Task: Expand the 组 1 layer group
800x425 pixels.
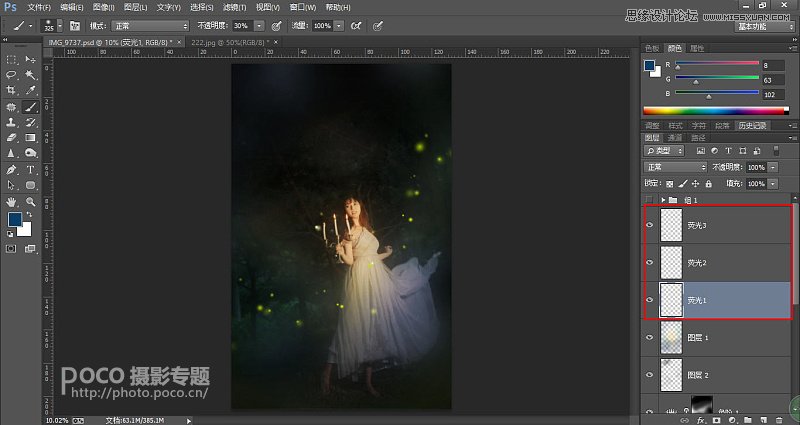Action: click(662, 200)
